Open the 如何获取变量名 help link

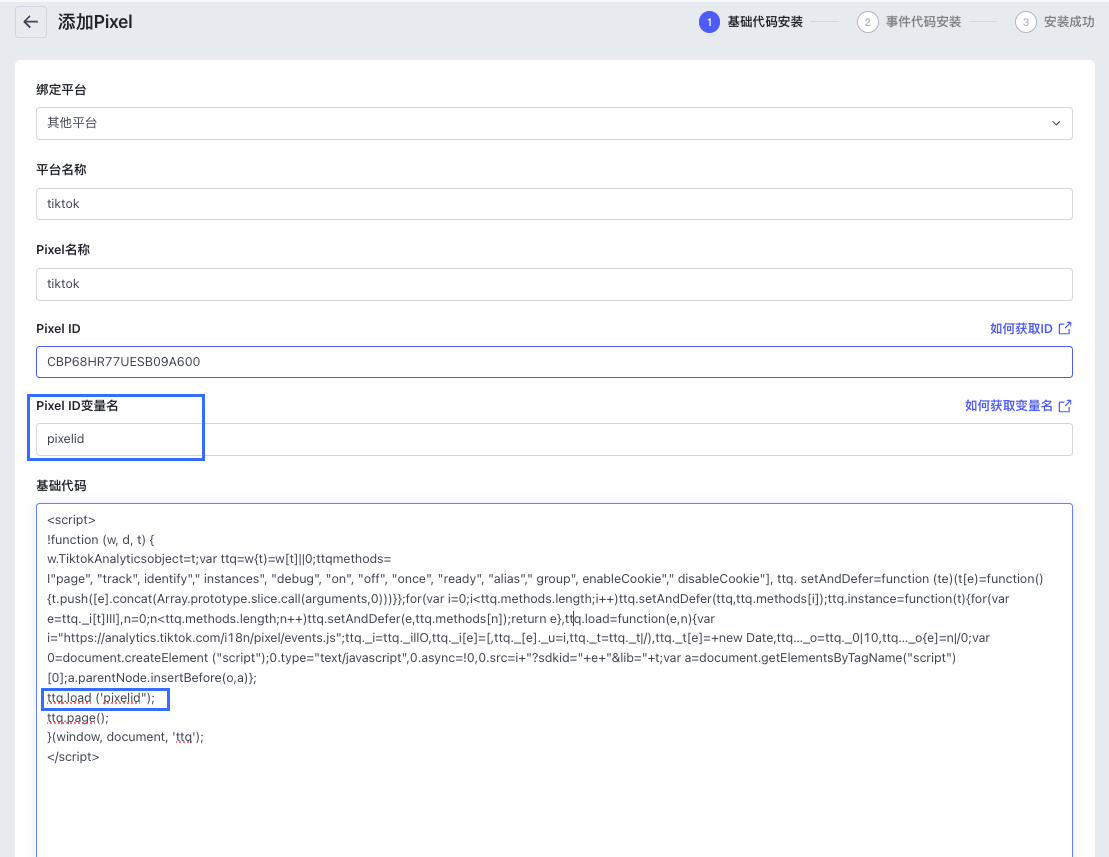pyautogui.click(x=1009, y=406)
